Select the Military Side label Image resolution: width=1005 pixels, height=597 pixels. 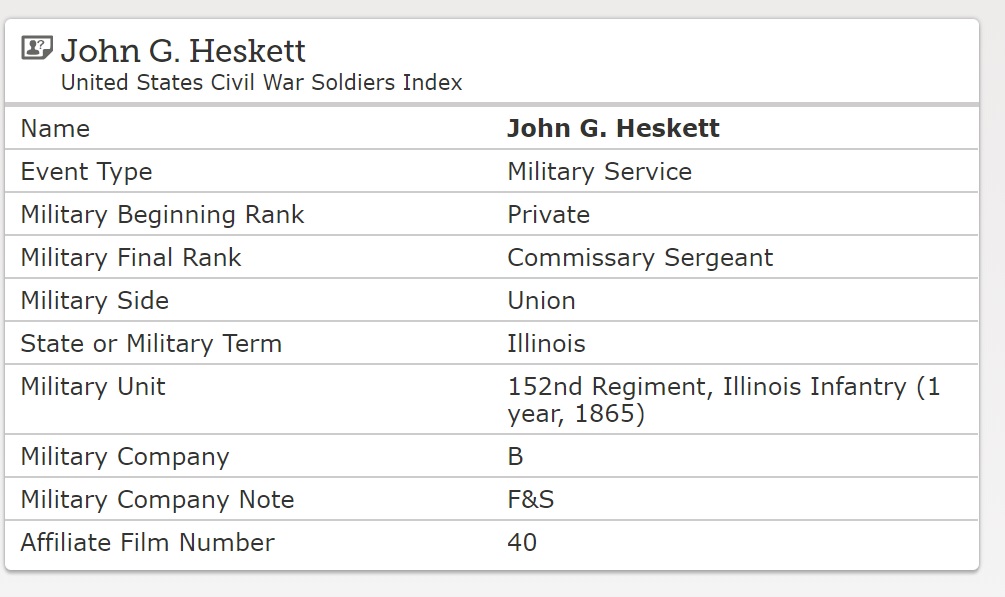click(94, 301)
